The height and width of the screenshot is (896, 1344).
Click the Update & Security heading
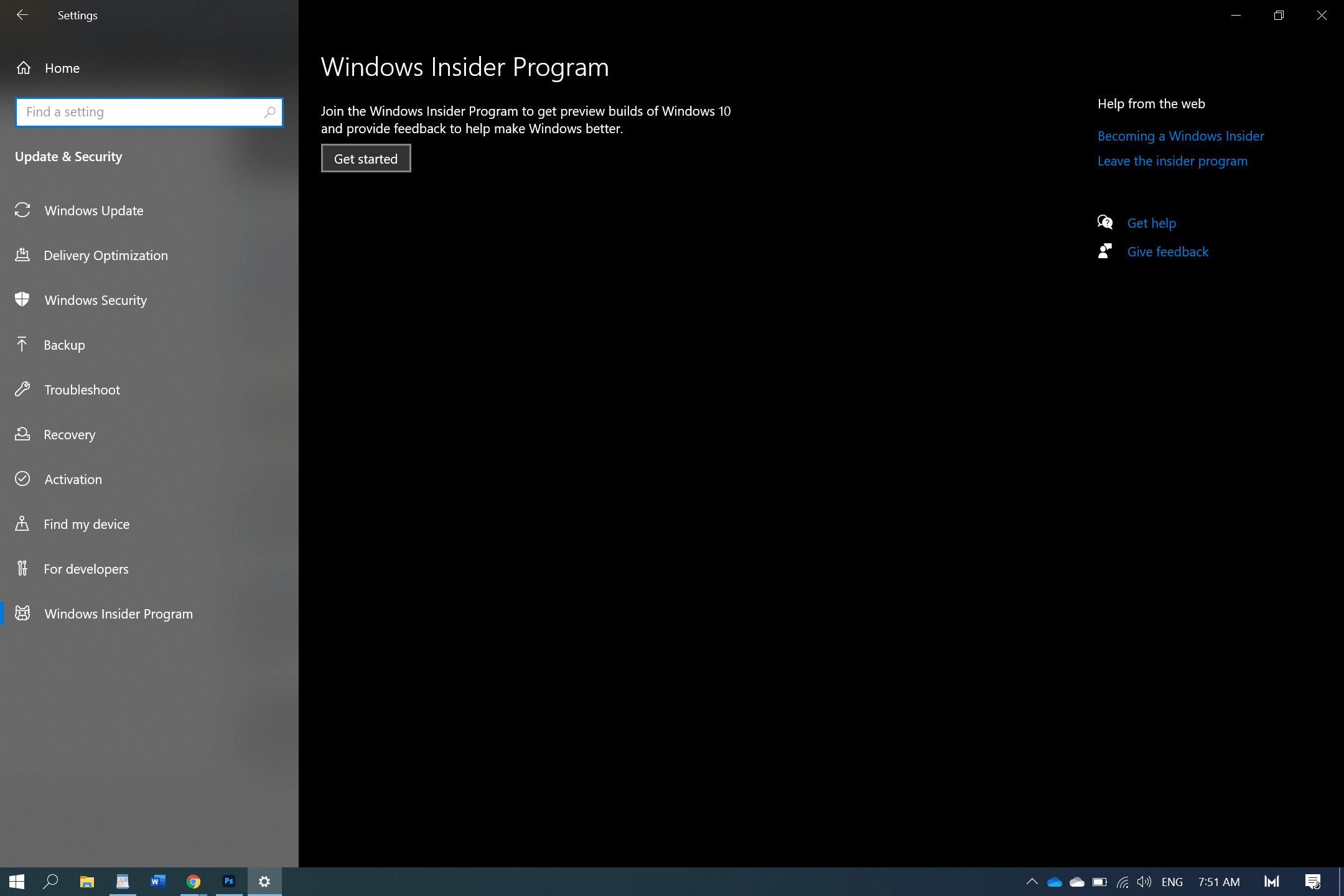[x=68, y=157]
